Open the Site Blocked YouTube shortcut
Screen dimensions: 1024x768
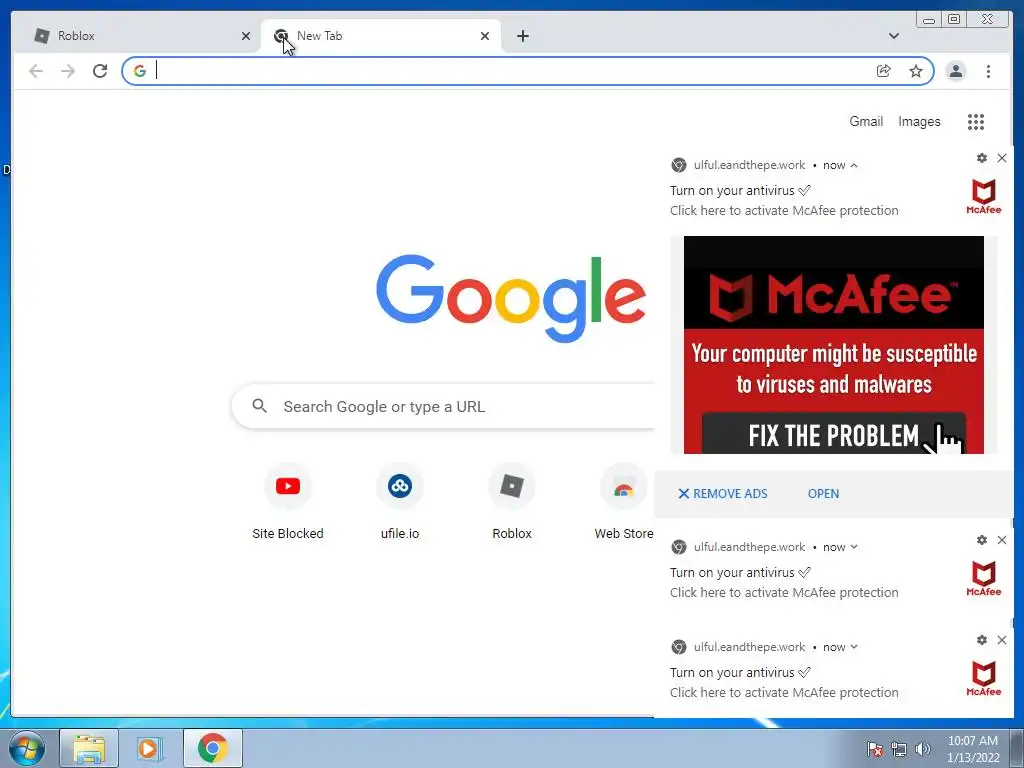click(x=288, y=502)
